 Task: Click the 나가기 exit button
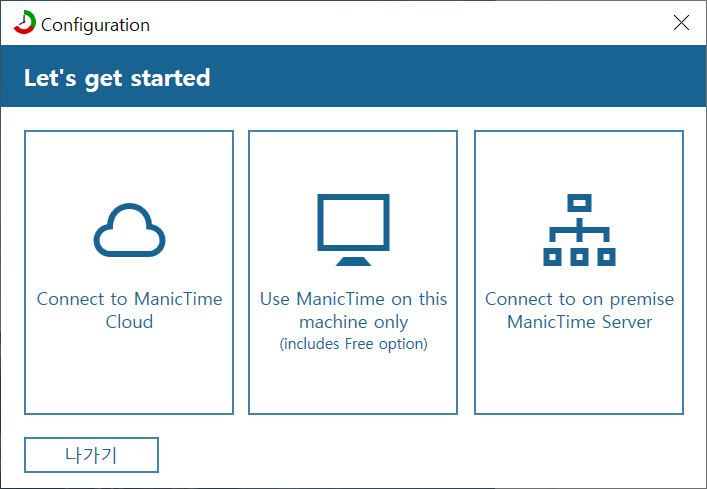[92, 455]
